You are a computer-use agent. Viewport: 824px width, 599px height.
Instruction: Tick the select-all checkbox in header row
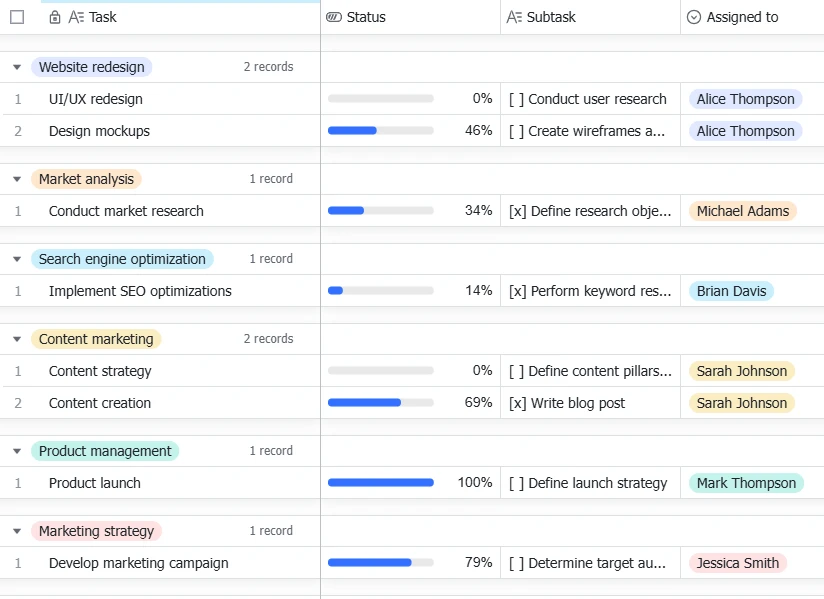click(x=17, y=17)
